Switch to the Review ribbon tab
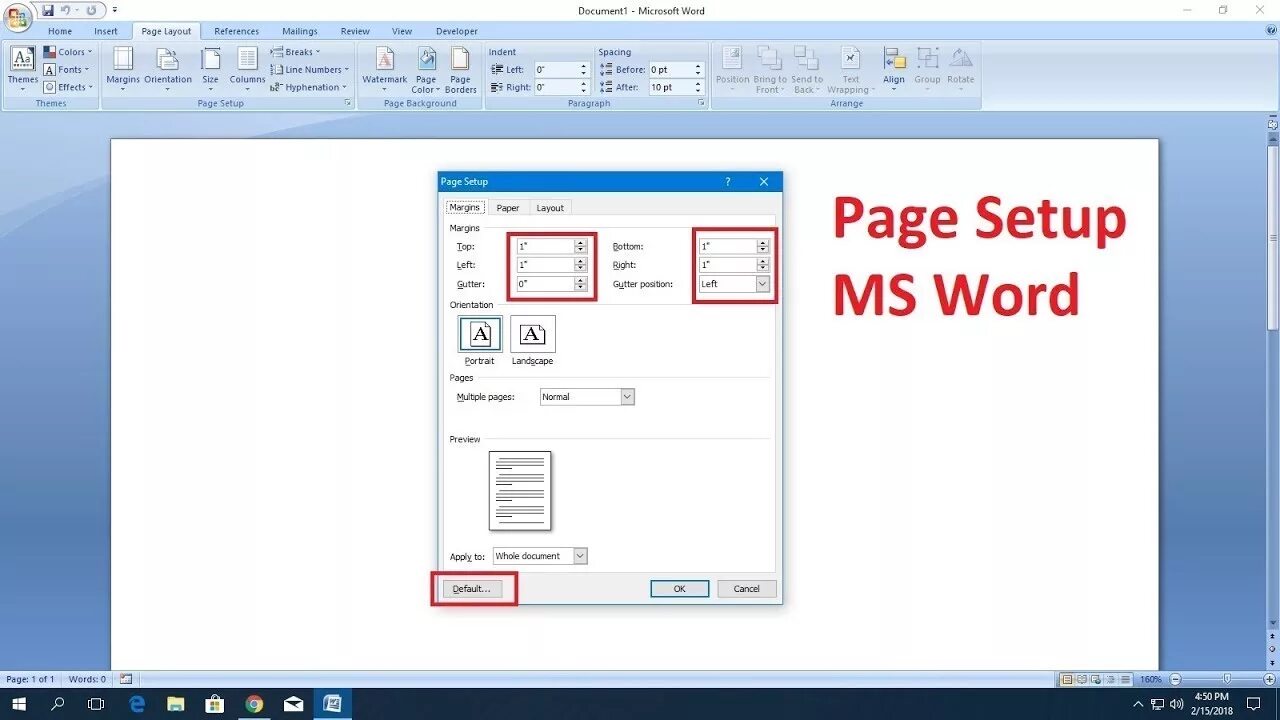The width and height of the screenshot is (1280, 720). [x=355, y=31]
